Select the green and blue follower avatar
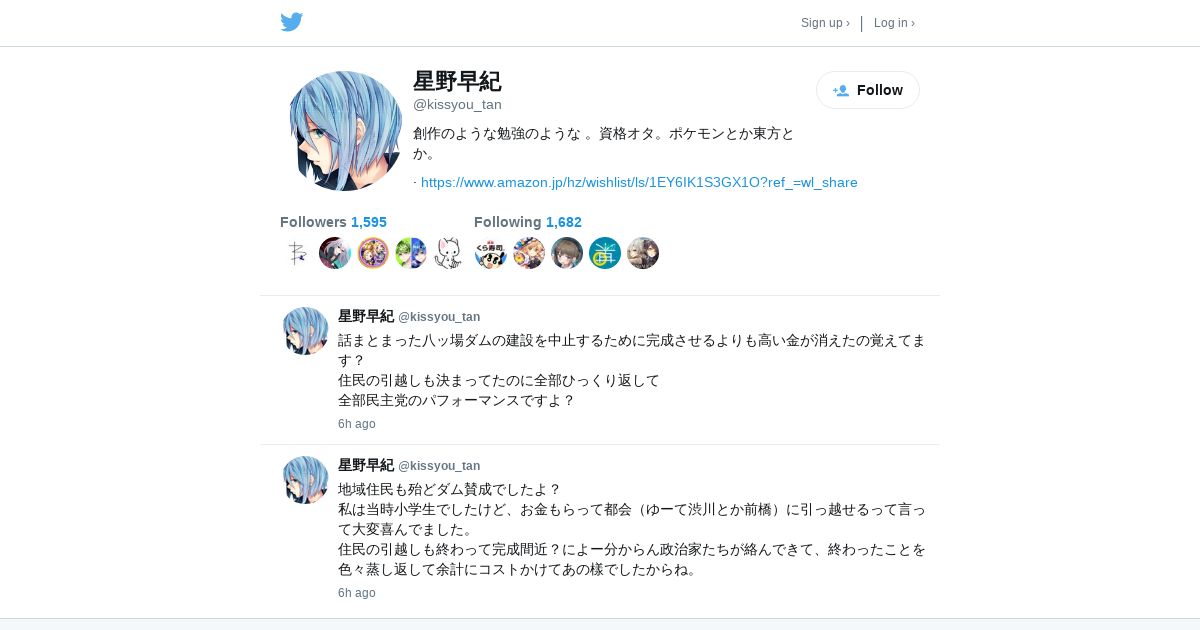This screenshot has height=630, width=1200. (x=411, y=253)
